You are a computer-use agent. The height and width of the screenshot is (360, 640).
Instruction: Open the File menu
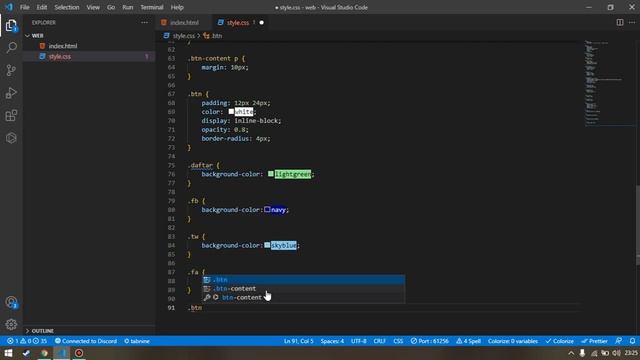pyautogui.click(x=24, y=7)
